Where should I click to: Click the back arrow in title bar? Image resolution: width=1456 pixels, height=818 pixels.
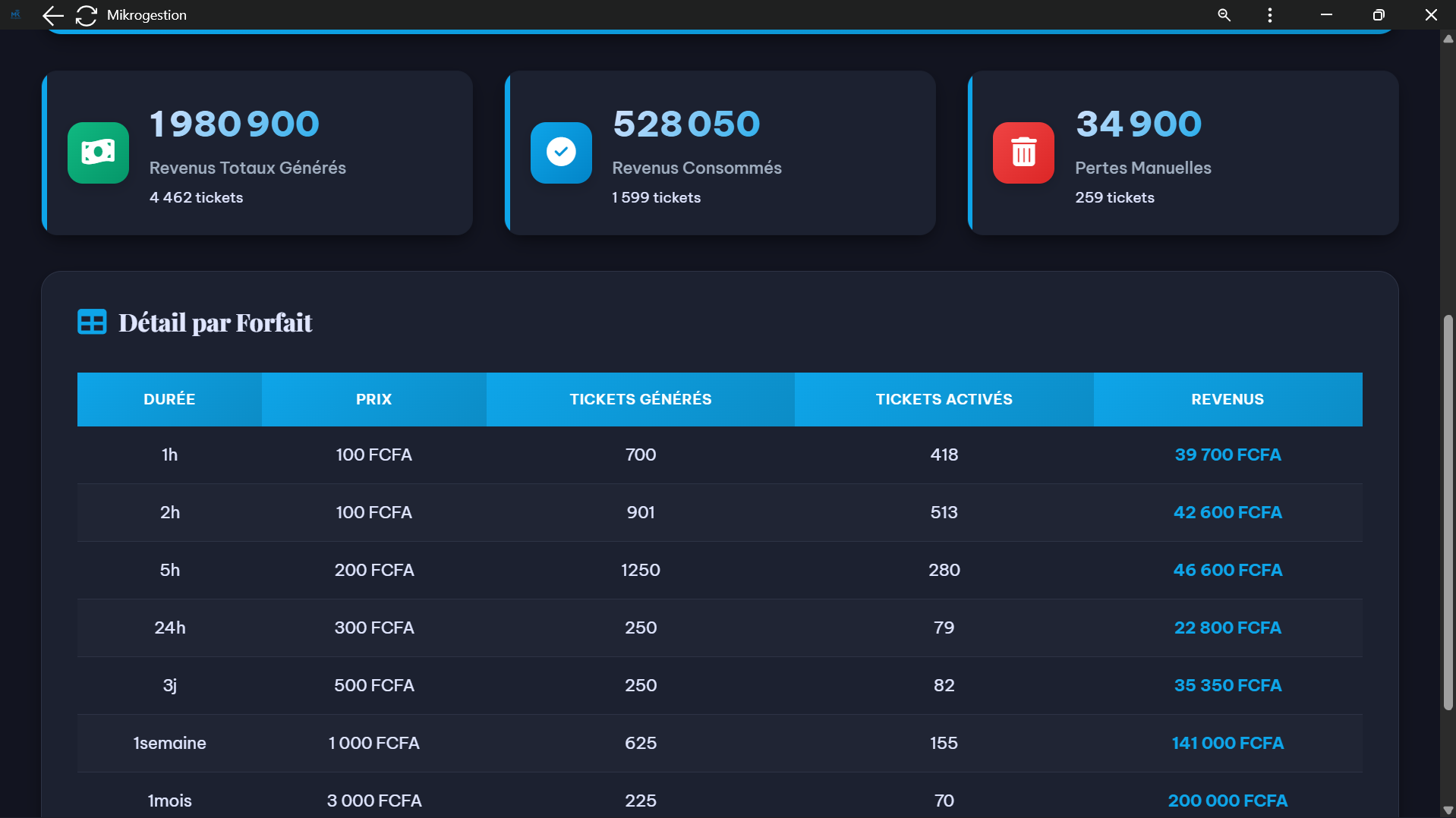pos(52,15)
